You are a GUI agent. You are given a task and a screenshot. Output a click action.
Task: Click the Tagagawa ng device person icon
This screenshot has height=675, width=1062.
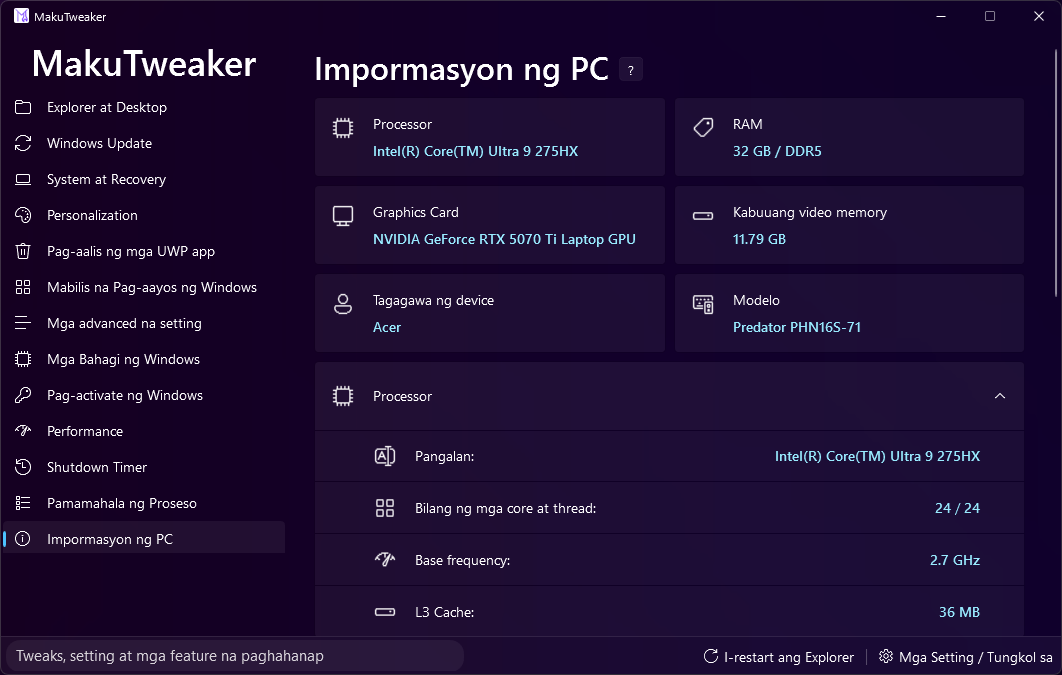[x=343, y=304]
